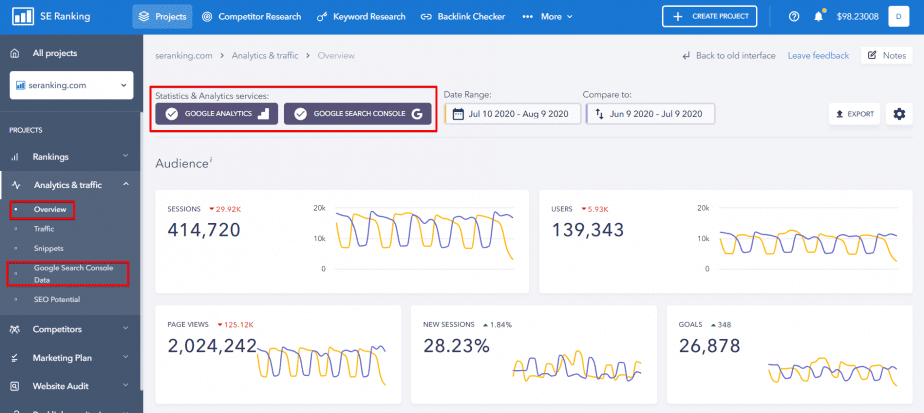
Task: Click the Analytics & traffic pulse icon
Action: point(16,185)
